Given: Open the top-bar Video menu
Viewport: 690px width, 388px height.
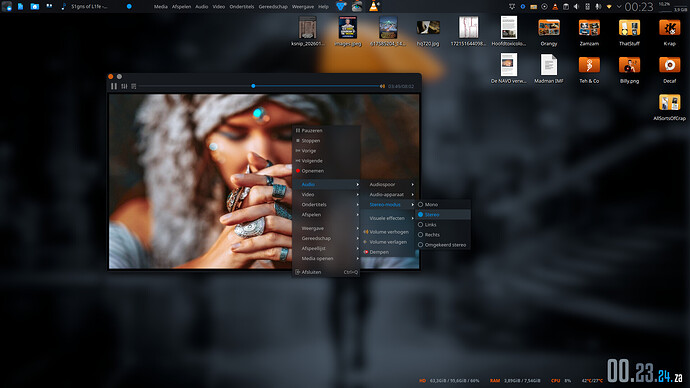Looking at the screenshot, I should pyautogui.click(x=219, y=7).
